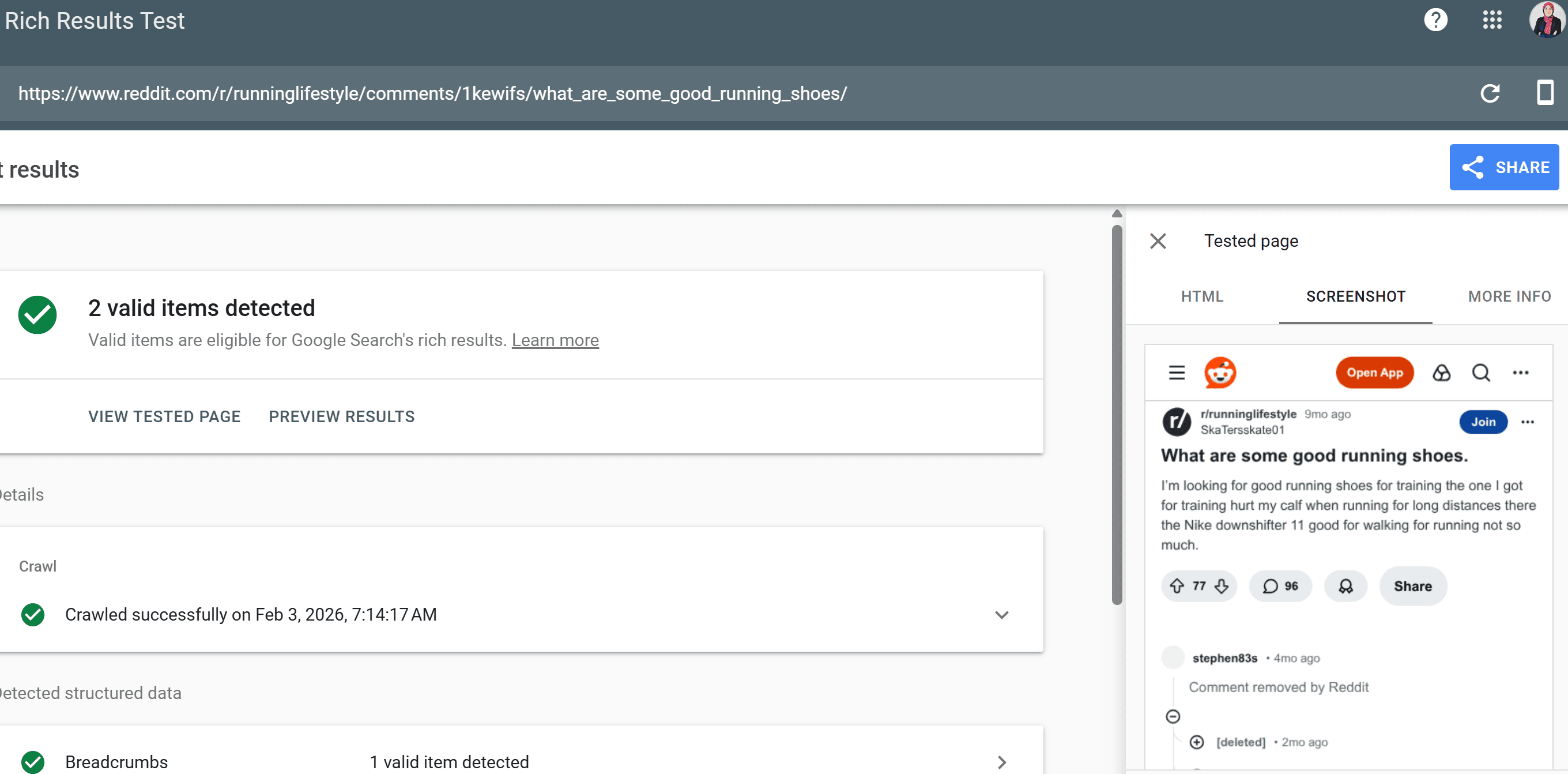Close the Tested page panel

[x=1158, y=241]
